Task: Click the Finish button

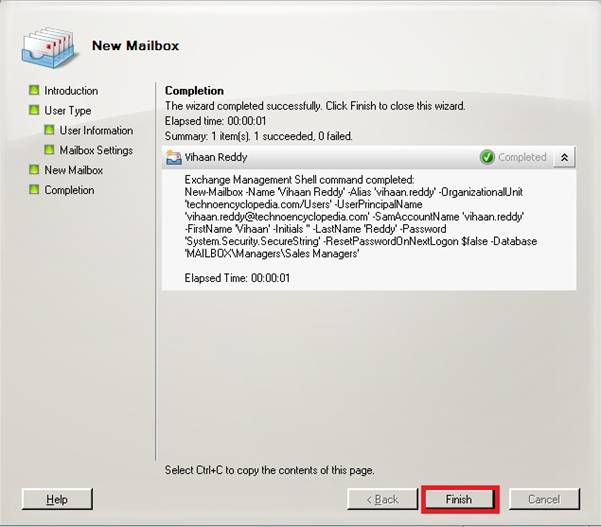Action: tap(459, 499)
